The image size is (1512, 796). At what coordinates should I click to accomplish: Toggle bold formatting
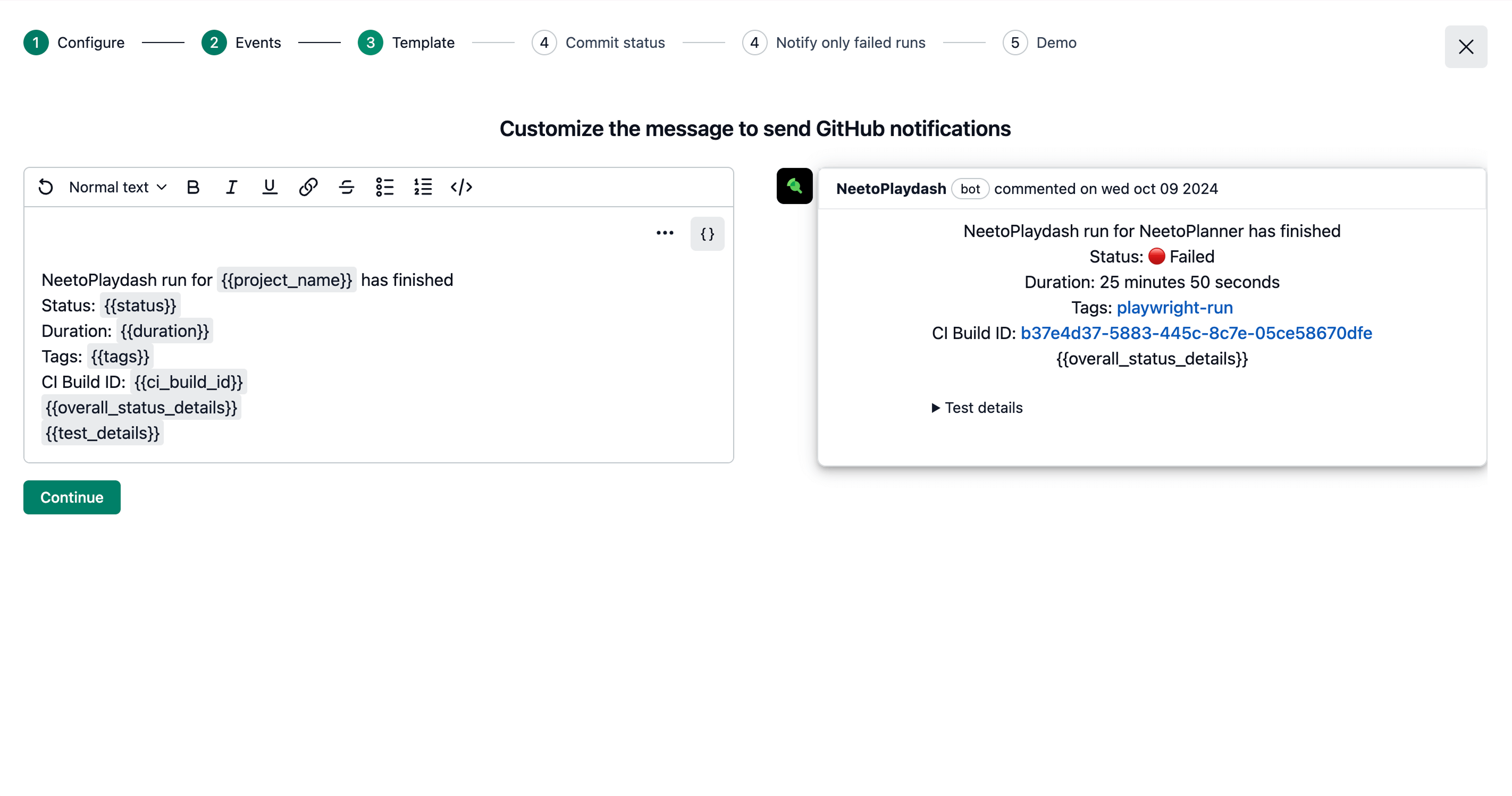pos(193,187)
